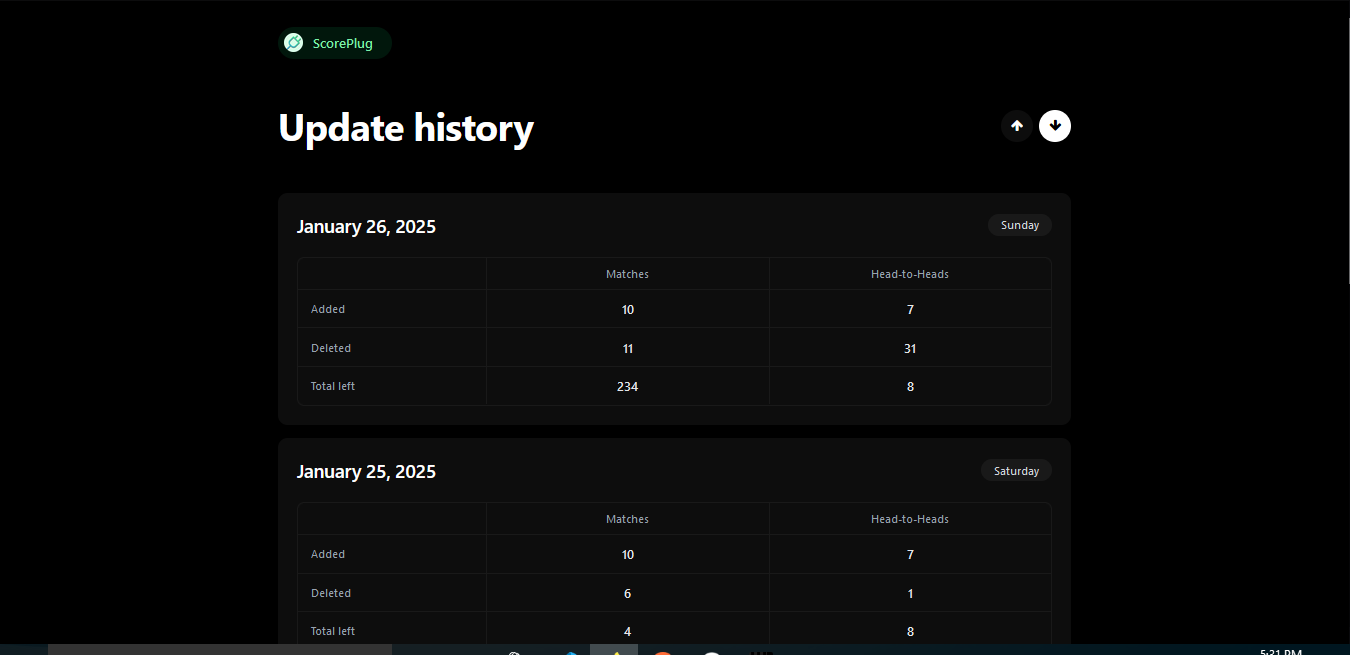
Task: Select Total left row label for January 26
Action: pos(333,386)
